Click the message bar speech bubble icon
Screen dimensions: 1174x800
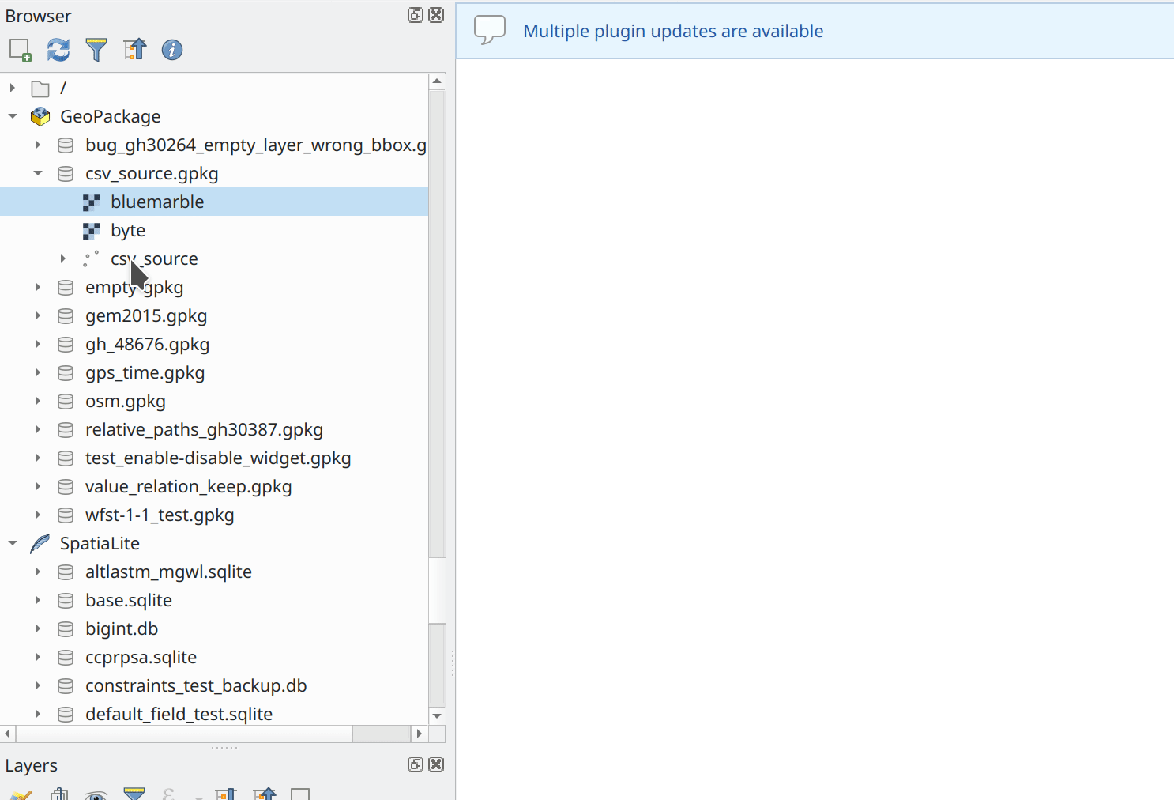pos(489,30)
